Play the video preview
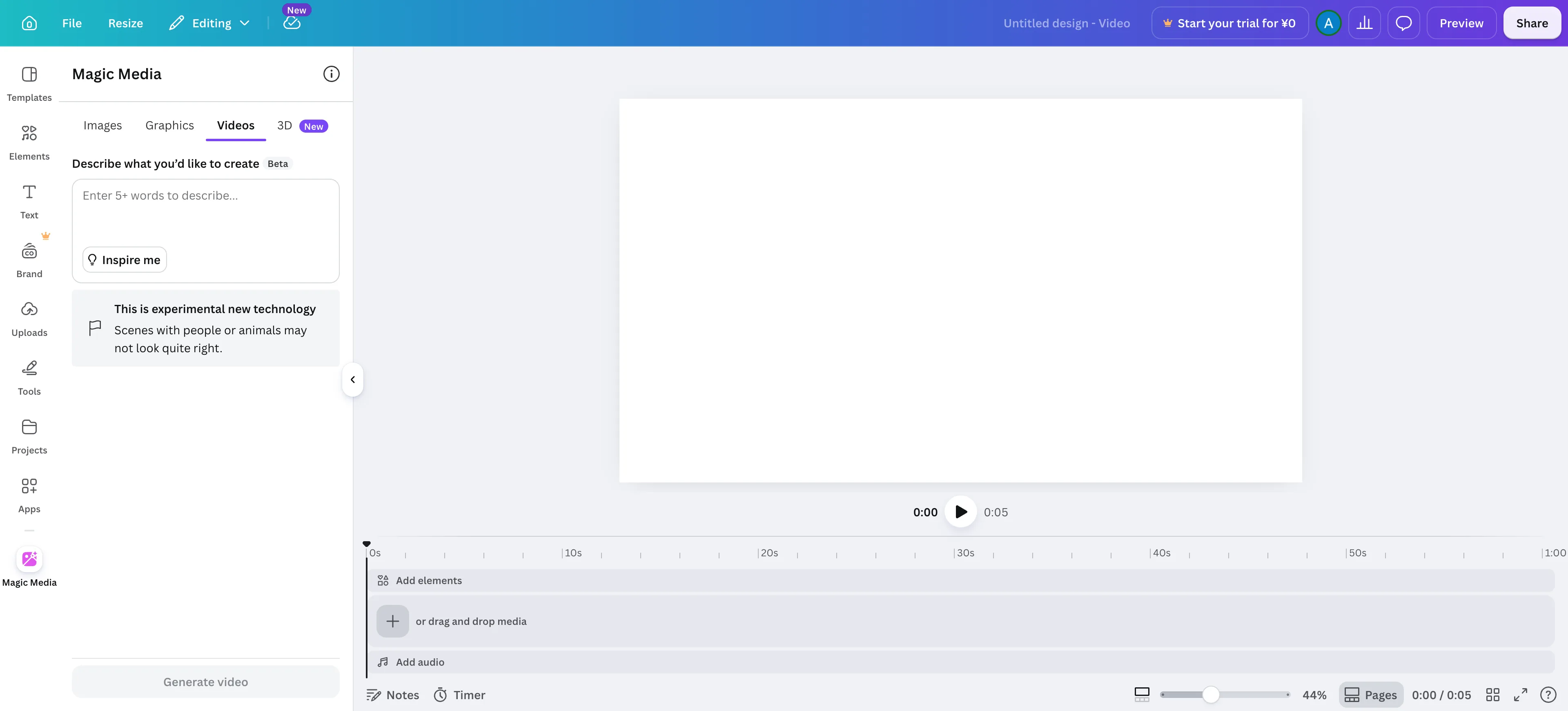The image size is (1568, 711). [960, 512]
